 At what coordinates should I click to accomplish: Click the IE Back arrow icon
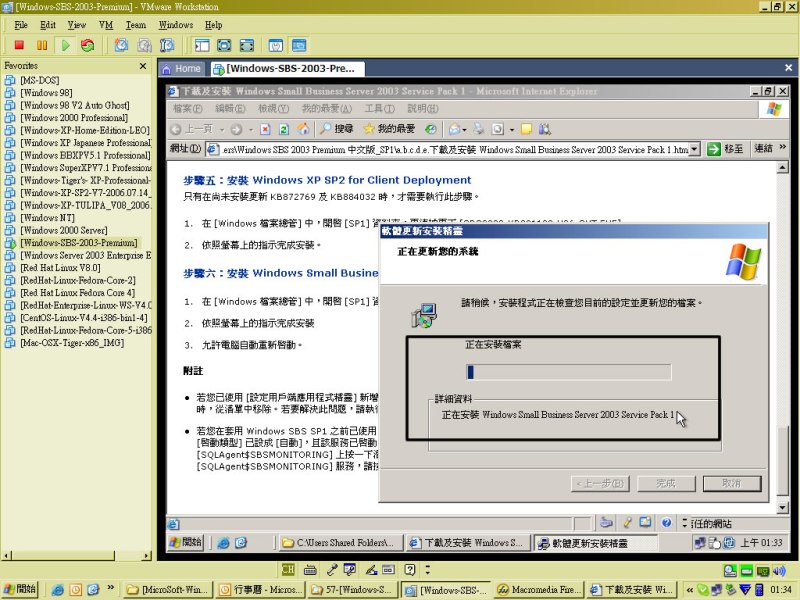176,129
